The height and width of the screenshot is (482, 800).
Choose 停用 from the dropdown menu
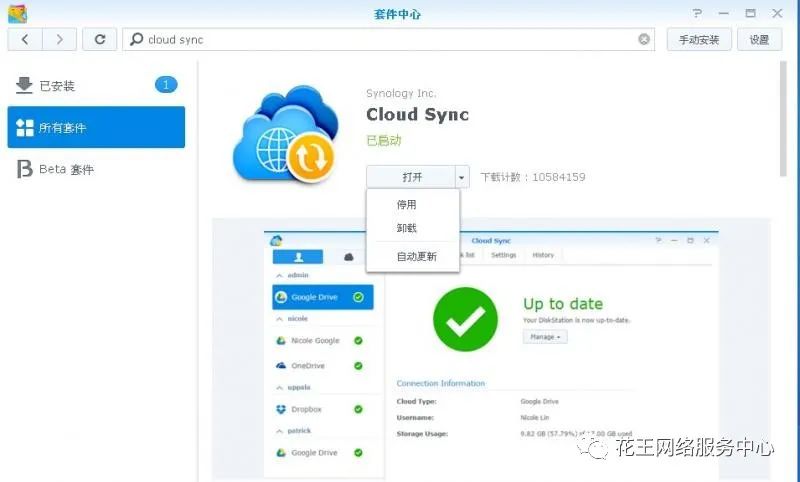(x=413, y=205)
